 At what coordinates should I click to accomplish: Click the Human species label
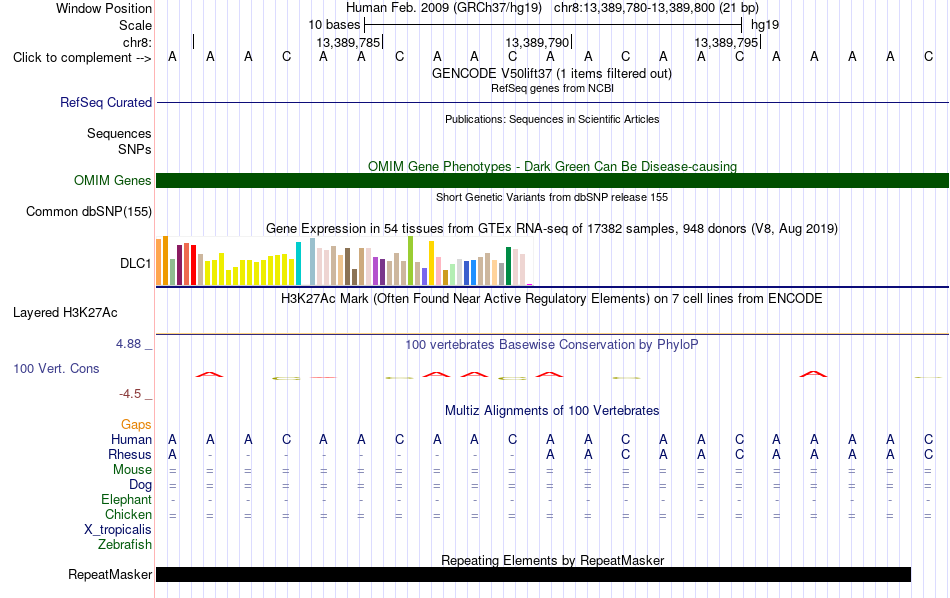[131, 439]
